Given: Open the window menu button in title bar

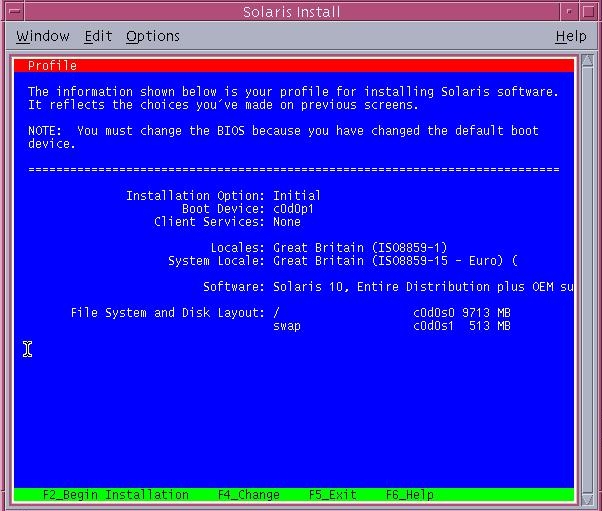Looking at the screenshot, I should pyautogui.click(x=15, y=12).
